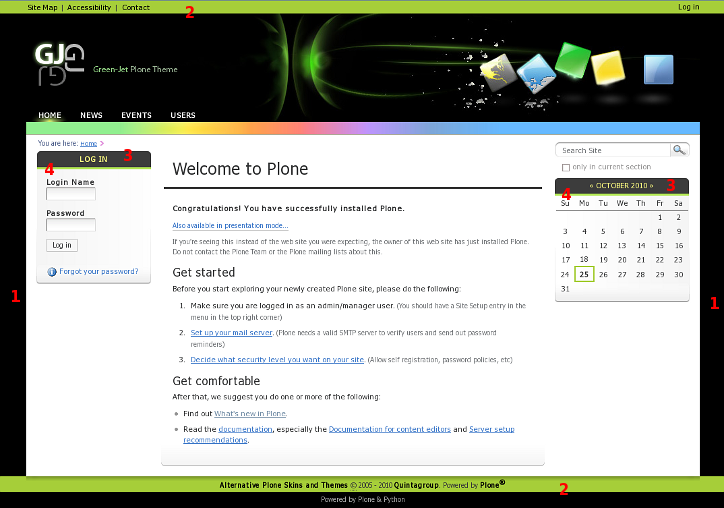The image size is (724, 508).
Task: Click the OCTOBER 2010 calendar header
Action: (621, 186)
